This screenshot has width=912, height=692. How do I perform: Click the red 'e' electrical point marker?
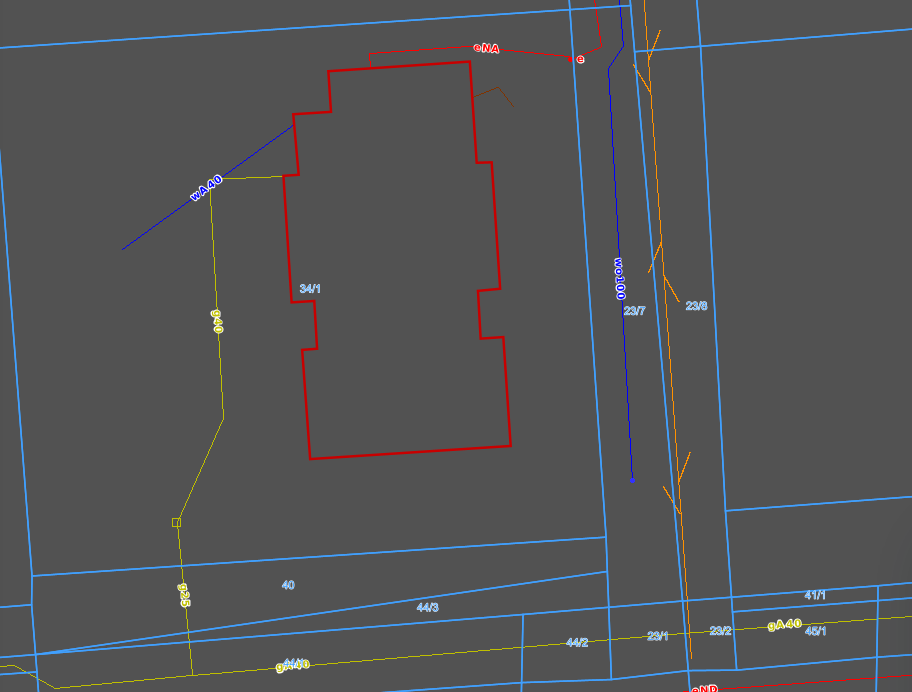tap(580, 60)
